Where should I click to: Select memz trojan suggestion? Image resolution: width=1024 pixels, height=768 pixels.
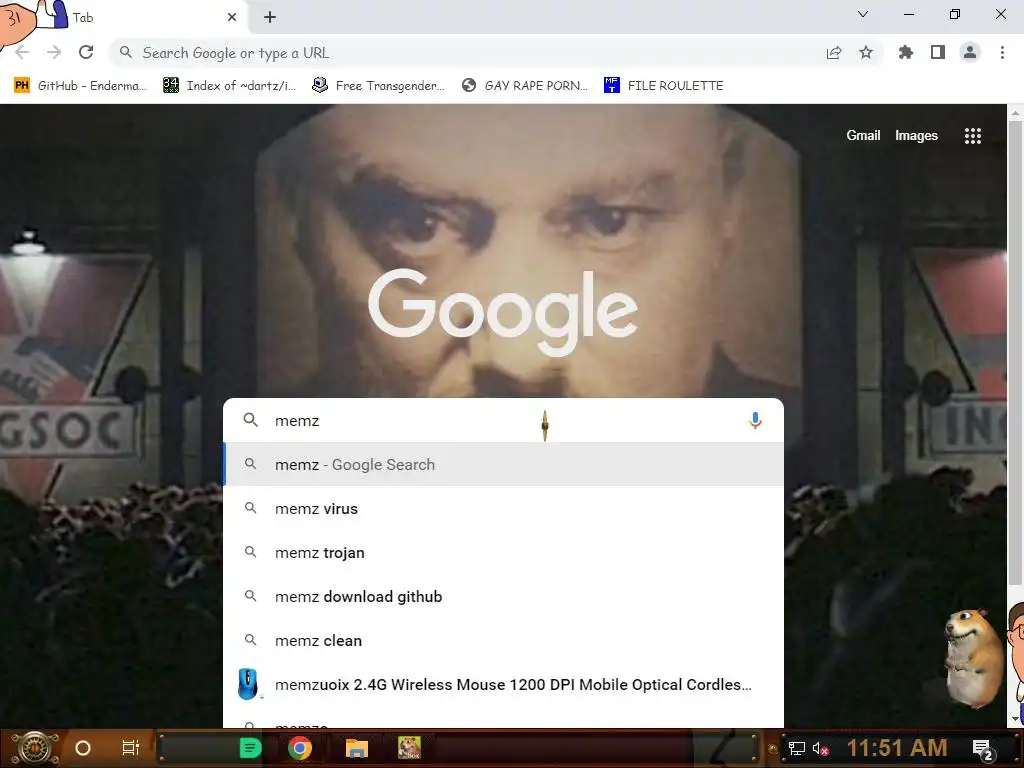coord(503,552)
